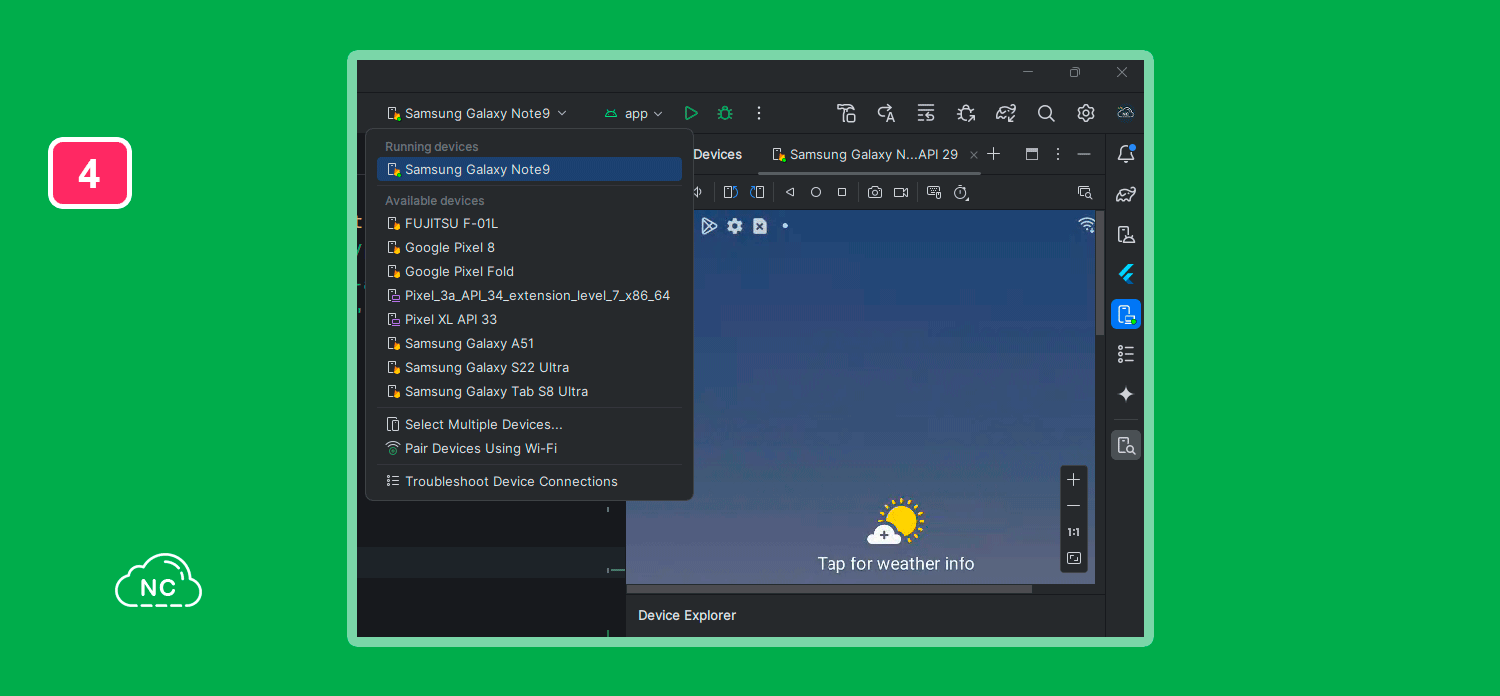This screenshot has width=1500, height=696.
Task: Click the Device Explorer panel title
Action: pyautogui.click(x=687, y=616)
